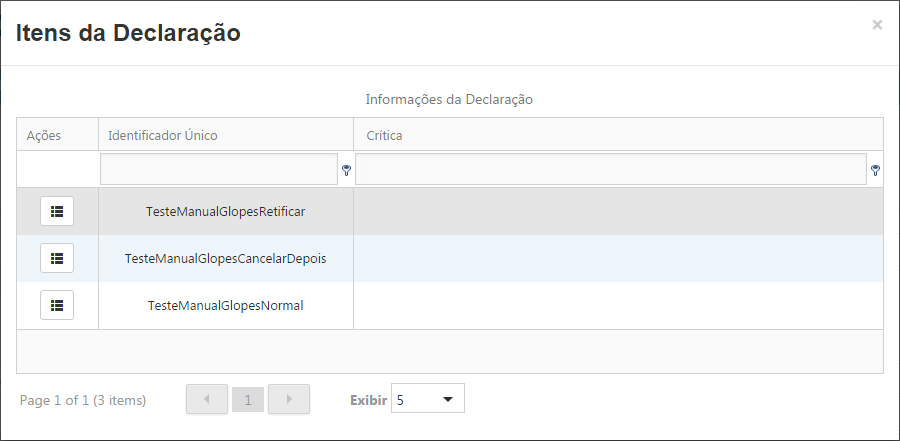Expand the Exibir page size dropdown
Image resolution: width=900 pixels, height=441 pixels.
pyautogui.click(x=427, y=399)
